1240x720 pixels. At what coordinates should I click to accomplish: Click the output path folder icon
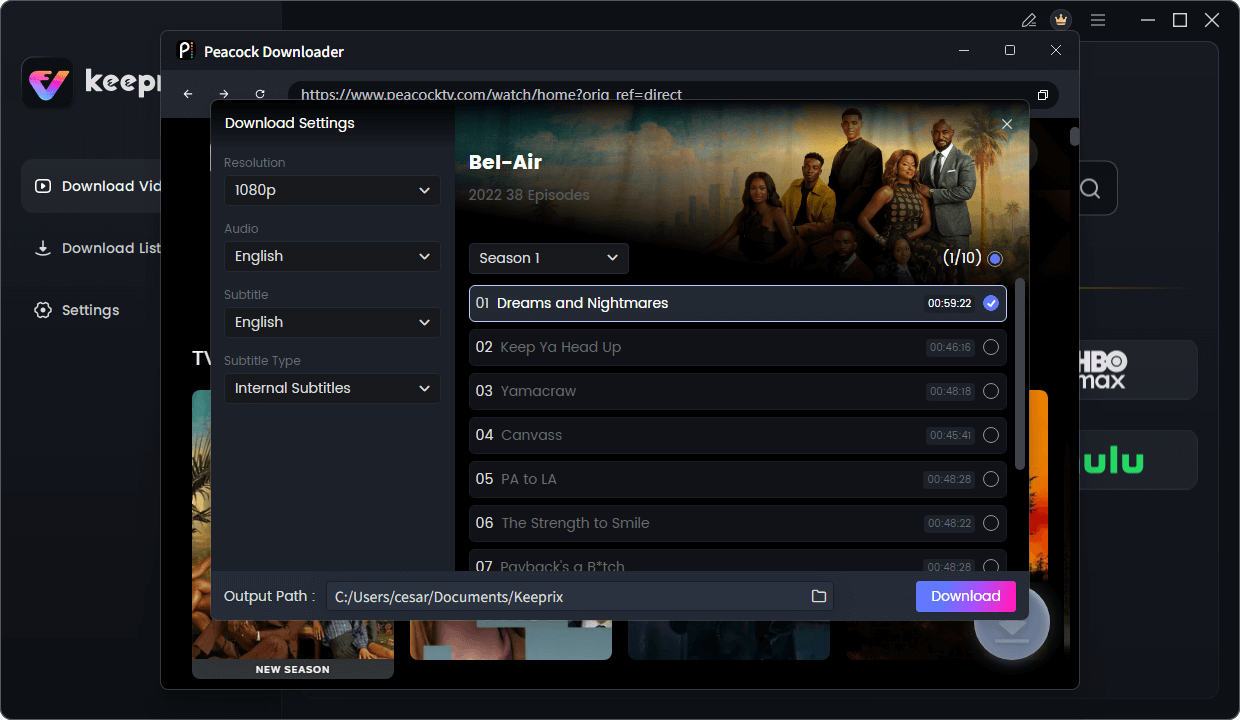pyautogui.click(x=819, y=595)
